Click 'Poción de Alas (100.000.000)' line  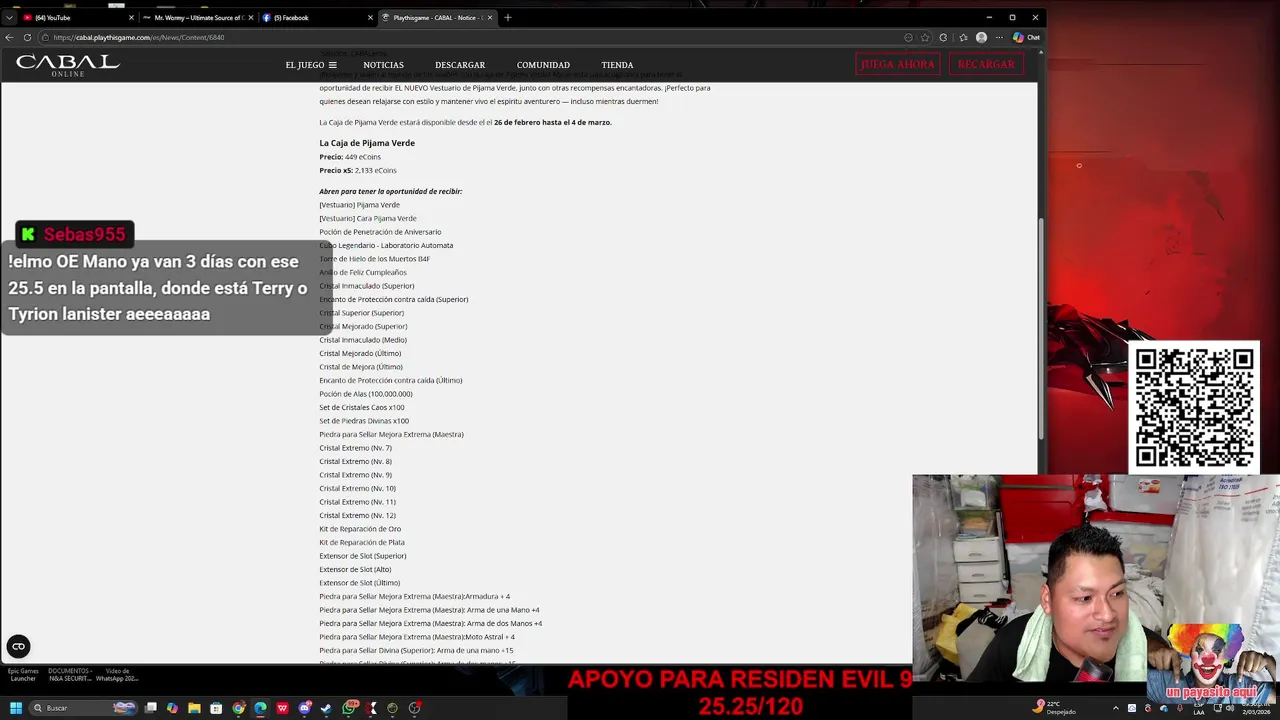(366, 394)
